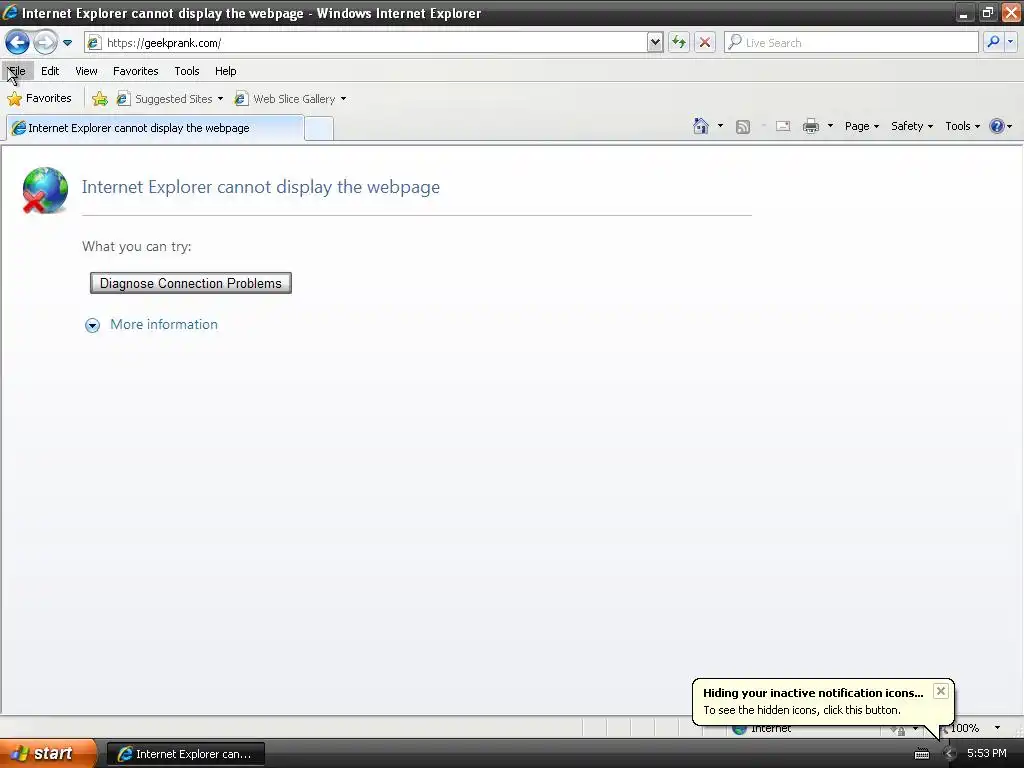Expand the More information arrow icon
The image size is (1024, 768).
click(92, 325)
